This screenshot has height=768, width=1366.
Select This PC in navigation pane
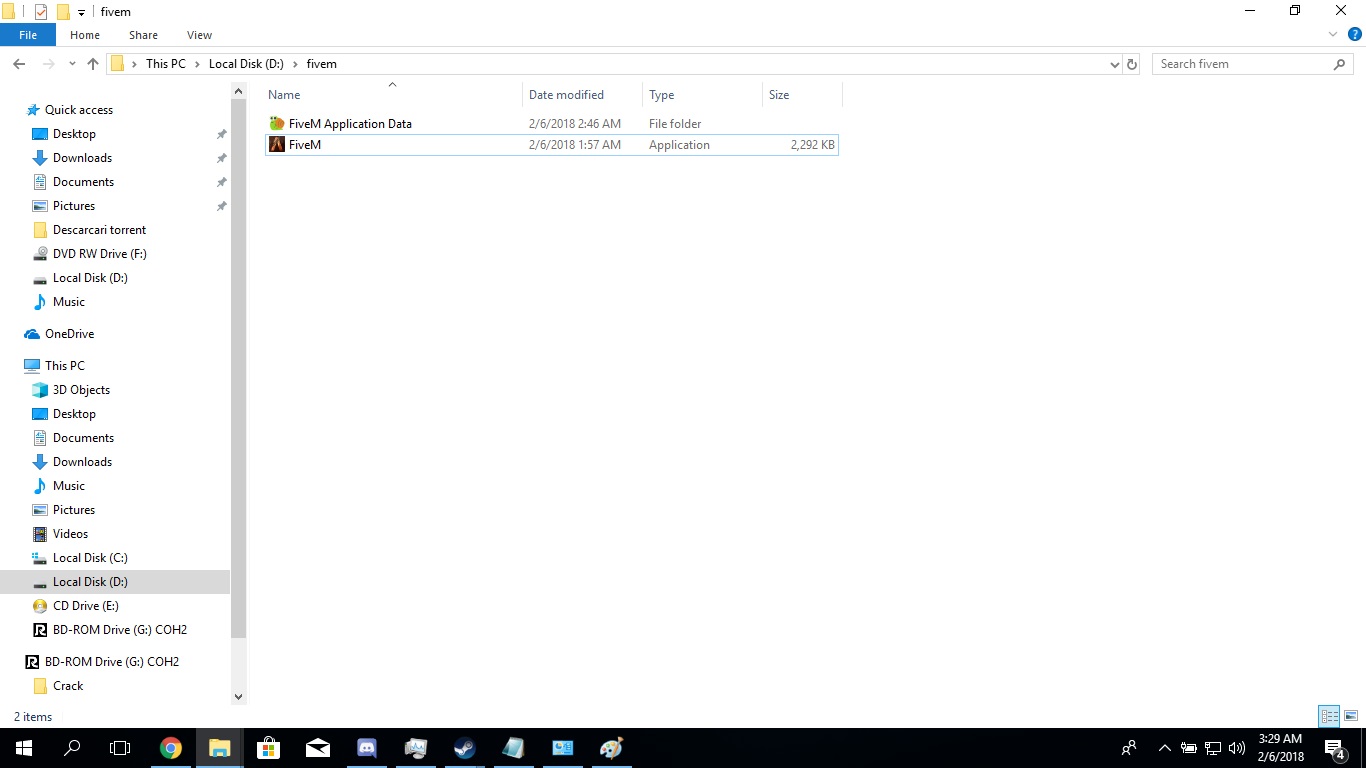click(64, 366)
